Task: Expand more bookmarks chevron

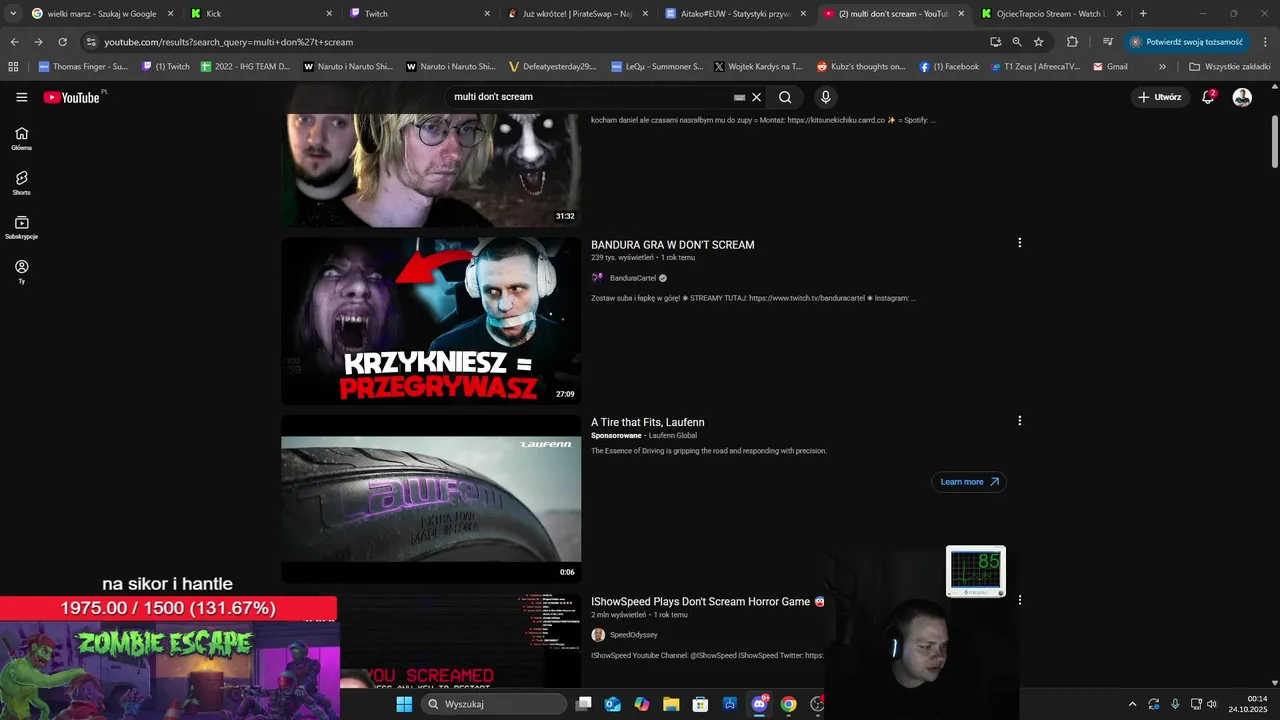Action: pyautogui.click(x=1162, y=66)
